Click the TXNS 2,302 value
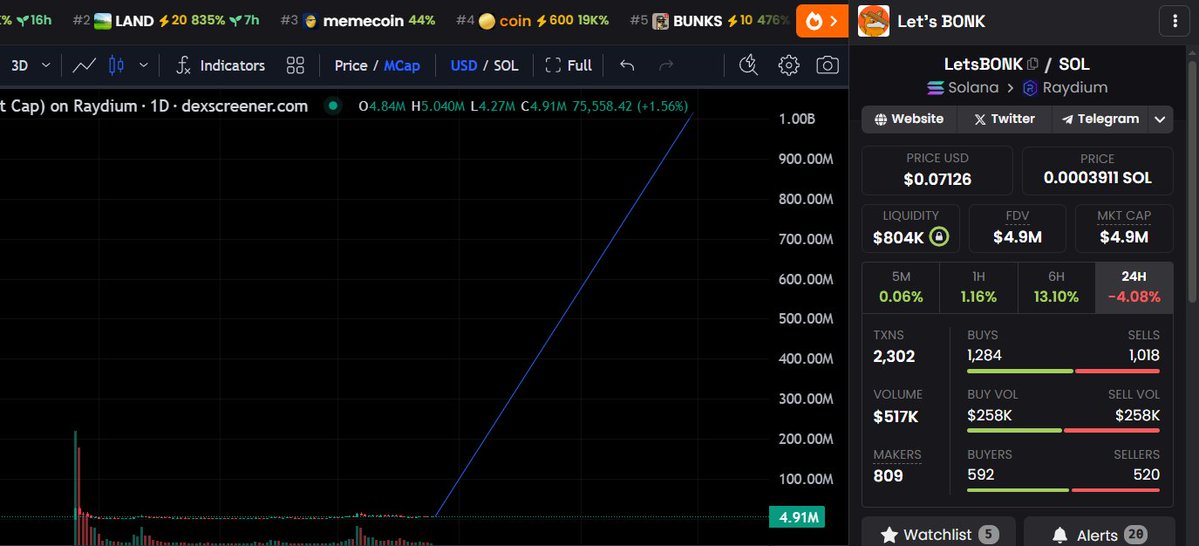1199x546 pixels. click(894, 356)
